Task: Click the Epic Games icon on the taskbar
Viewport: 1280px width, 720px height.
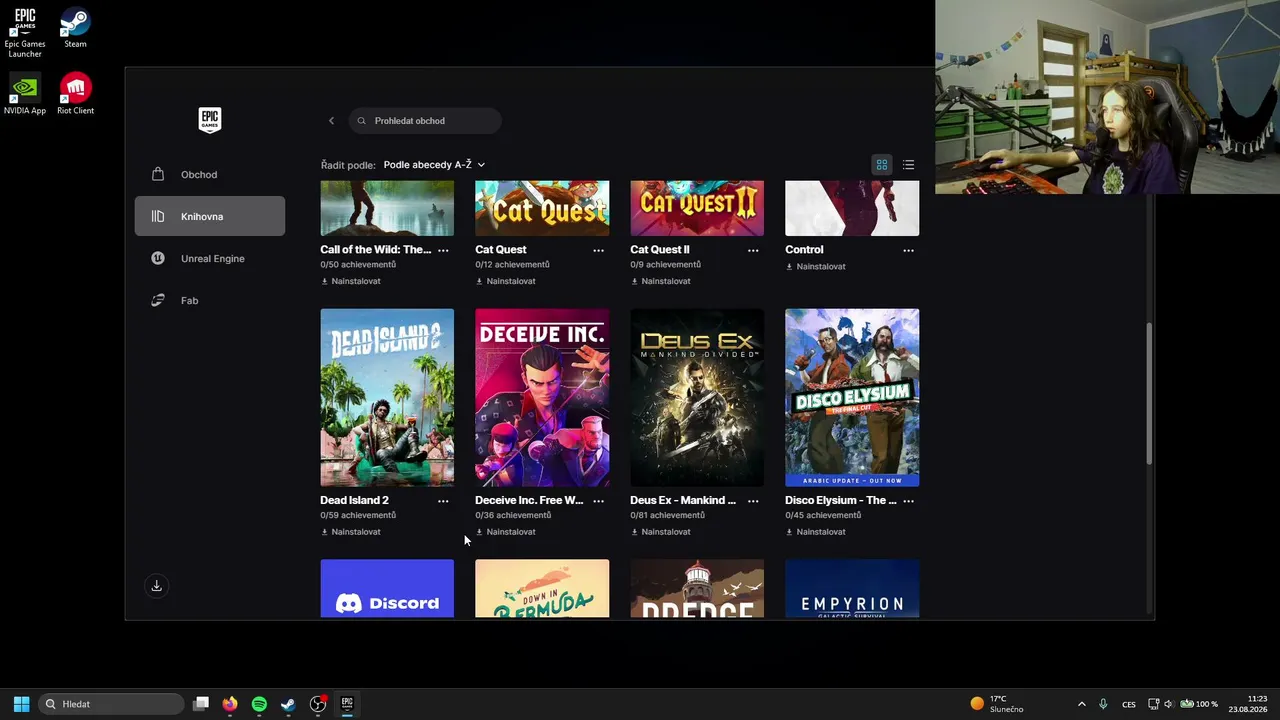Action: click(347, 704)
